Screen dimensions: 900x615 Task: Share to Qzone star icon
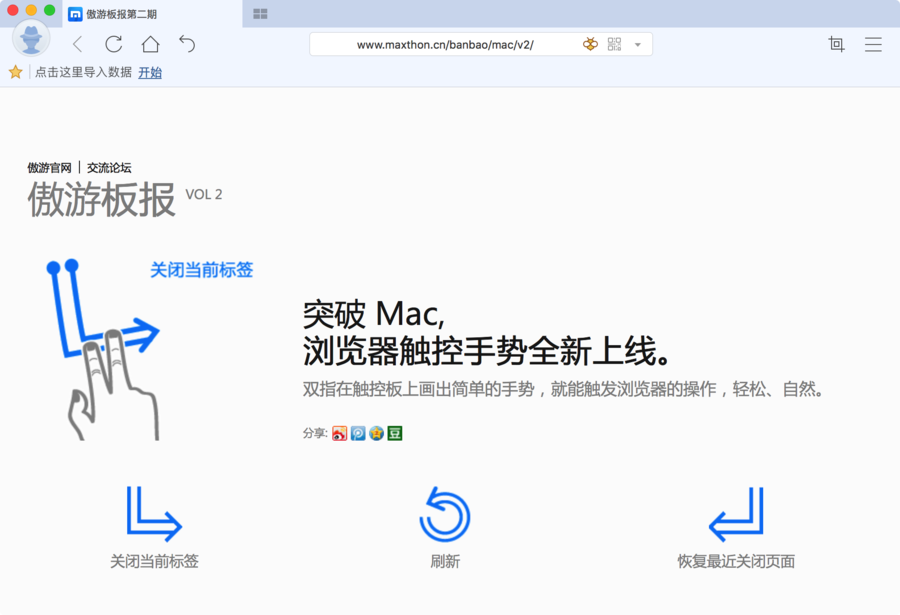(376, 433)
